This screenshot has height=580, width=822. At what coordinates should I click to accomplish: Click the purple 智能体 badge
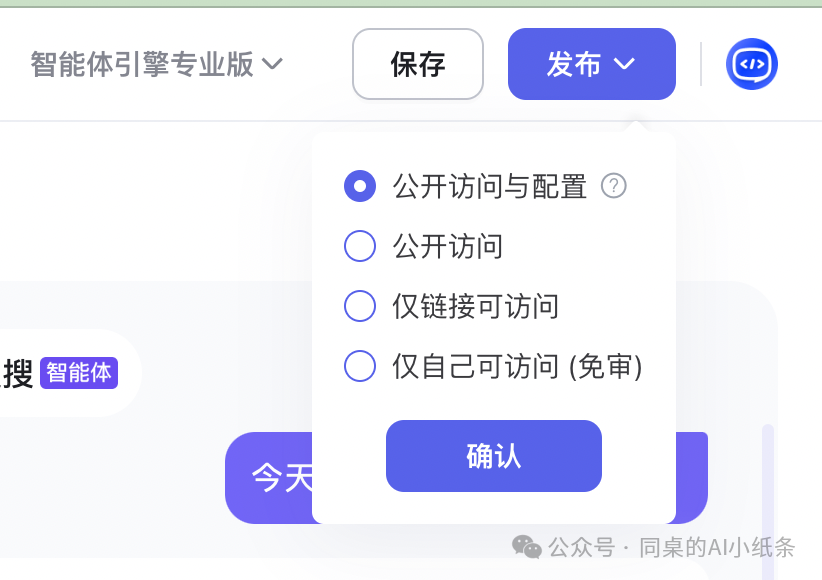tap(78, 372)
